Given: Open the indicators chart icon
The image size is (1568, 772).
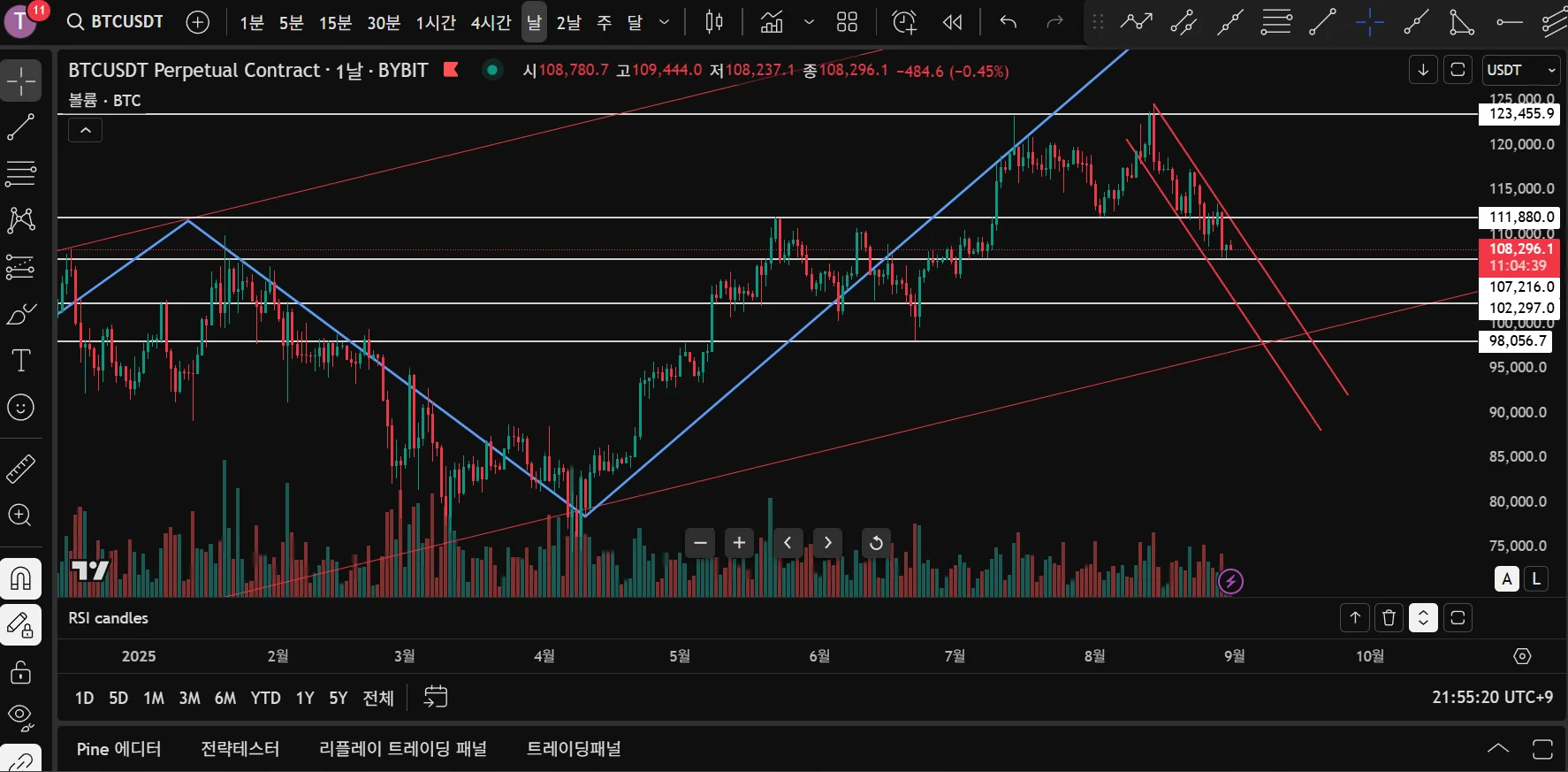Looking at the screenshot, I should coord(772,22).
